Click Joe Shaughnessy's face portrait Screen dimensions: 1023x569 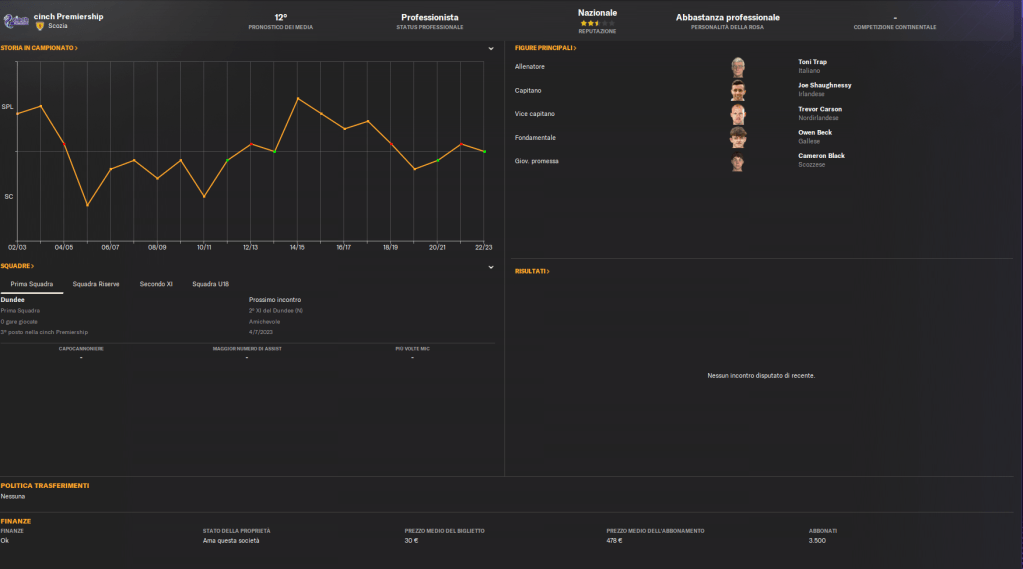738,90
